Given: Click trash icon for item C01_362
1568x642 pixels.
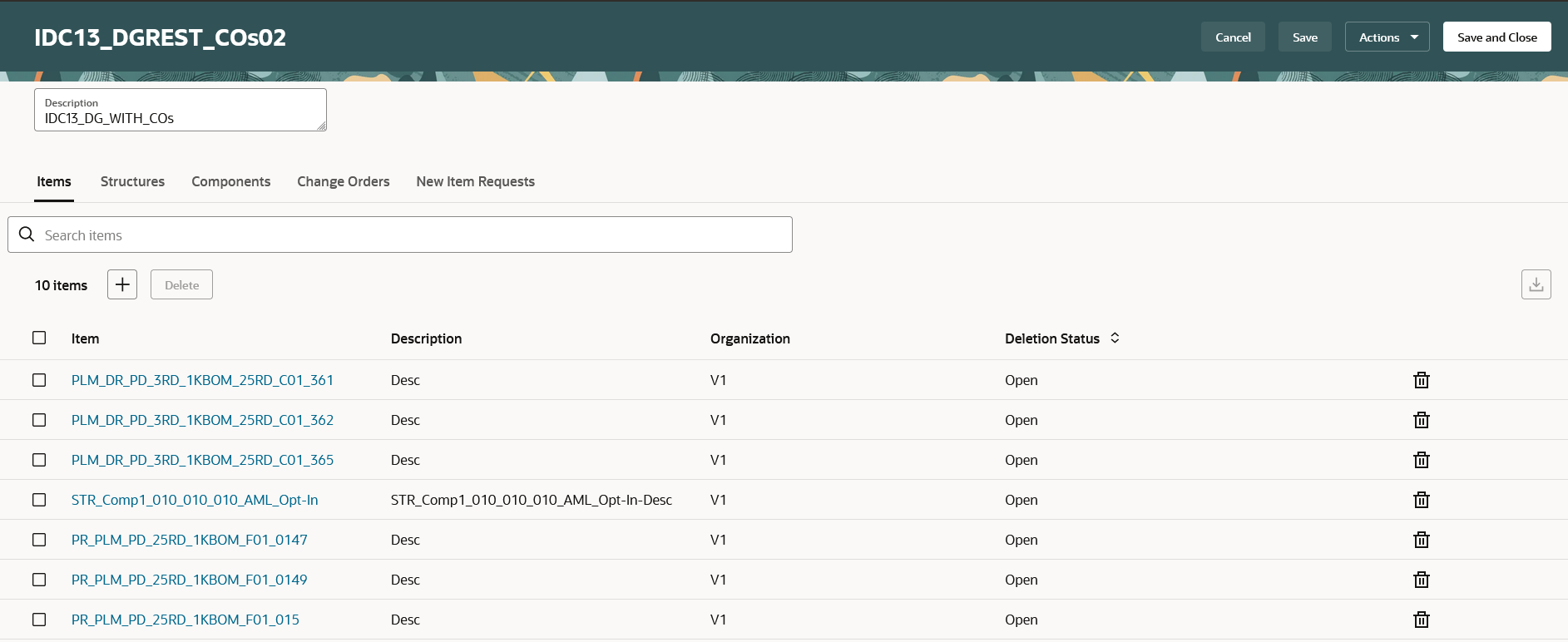Looking at the screenshot, I should (x=1422, y=420).
